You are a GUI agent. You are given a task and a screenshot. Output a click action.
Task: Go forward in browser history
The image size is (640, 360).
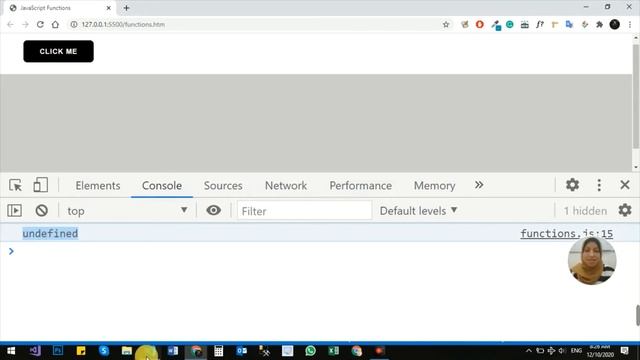pyautogui.click(x=25, y=24)
